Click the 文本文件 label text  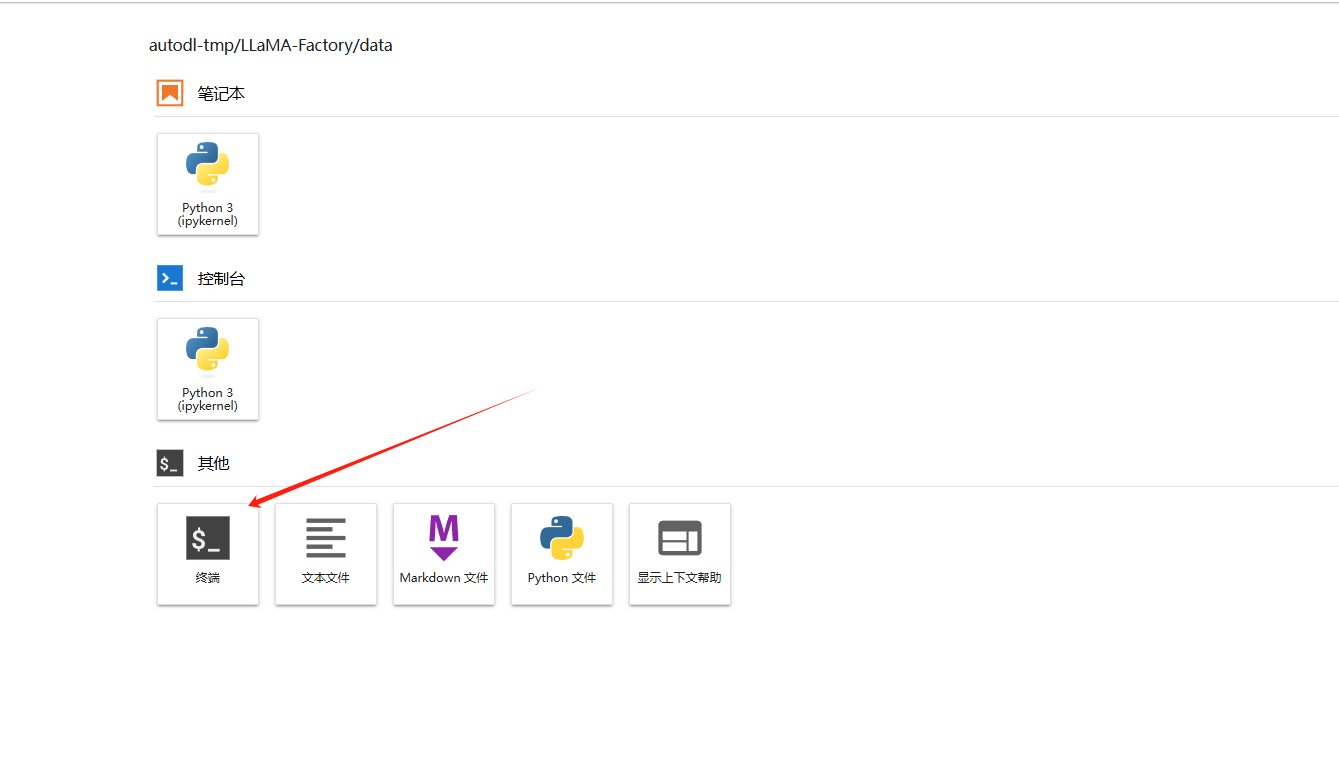pyautogui.click(x=326, y=578)
